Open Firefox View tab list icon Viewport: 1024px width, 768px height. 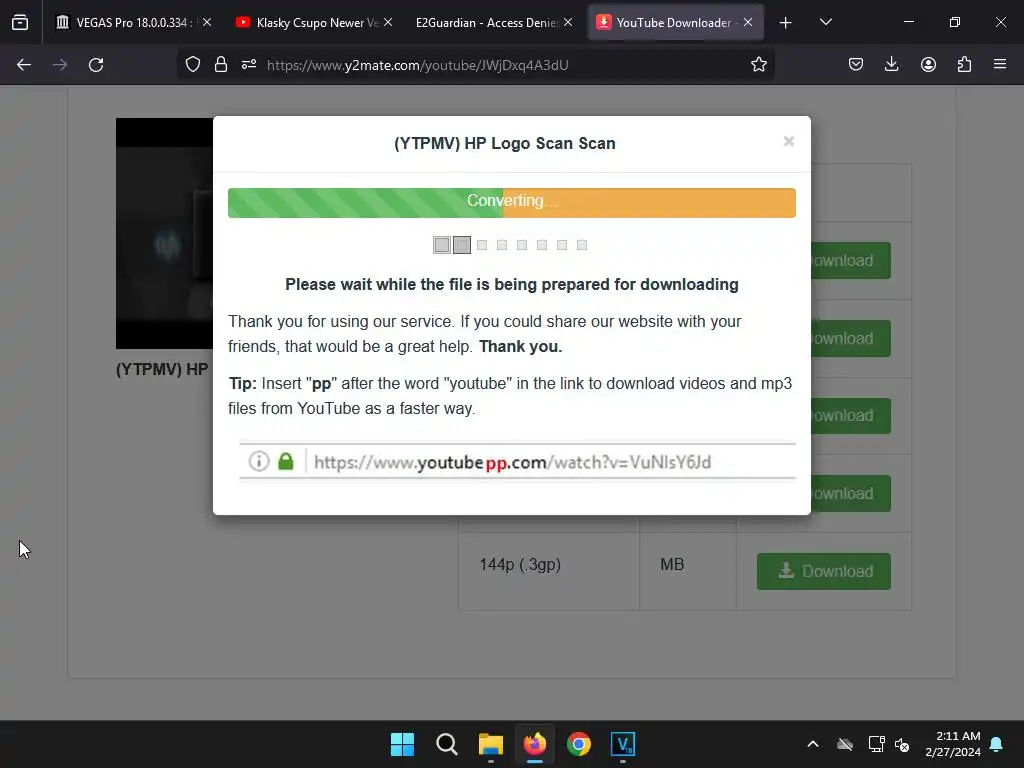(20, 22)
